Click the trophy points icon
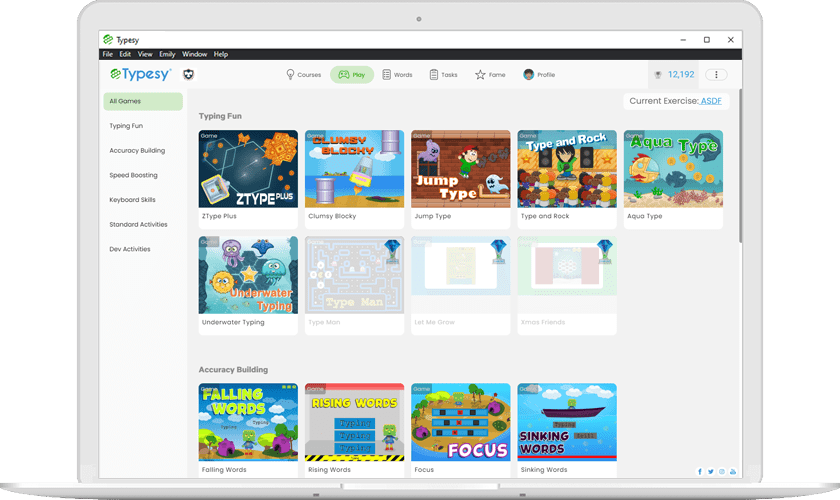Image resolution: width=840 pixels, height=500 pixels. [658, 74]
